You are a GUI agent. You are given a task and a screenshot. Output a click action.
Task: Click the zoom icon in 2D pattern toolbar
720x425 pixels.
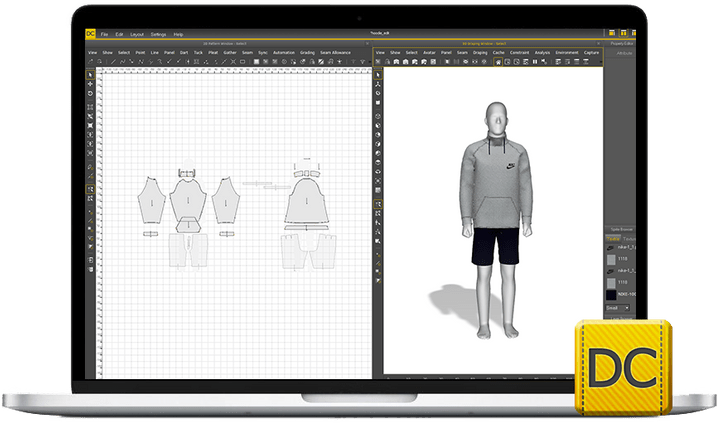pyautogui.click(x=92, y=62)
